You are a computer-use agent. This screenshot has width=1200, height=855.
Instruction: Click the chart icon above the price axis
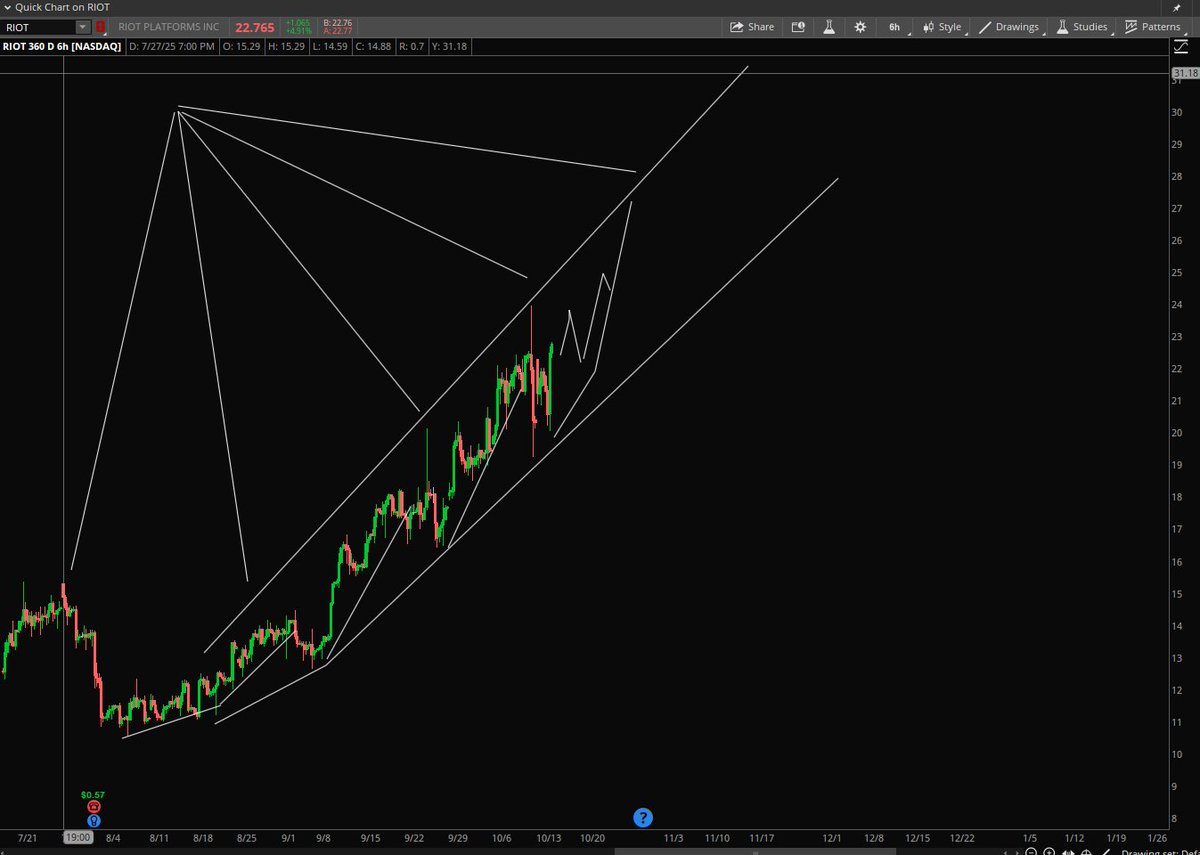(1183, 47)
